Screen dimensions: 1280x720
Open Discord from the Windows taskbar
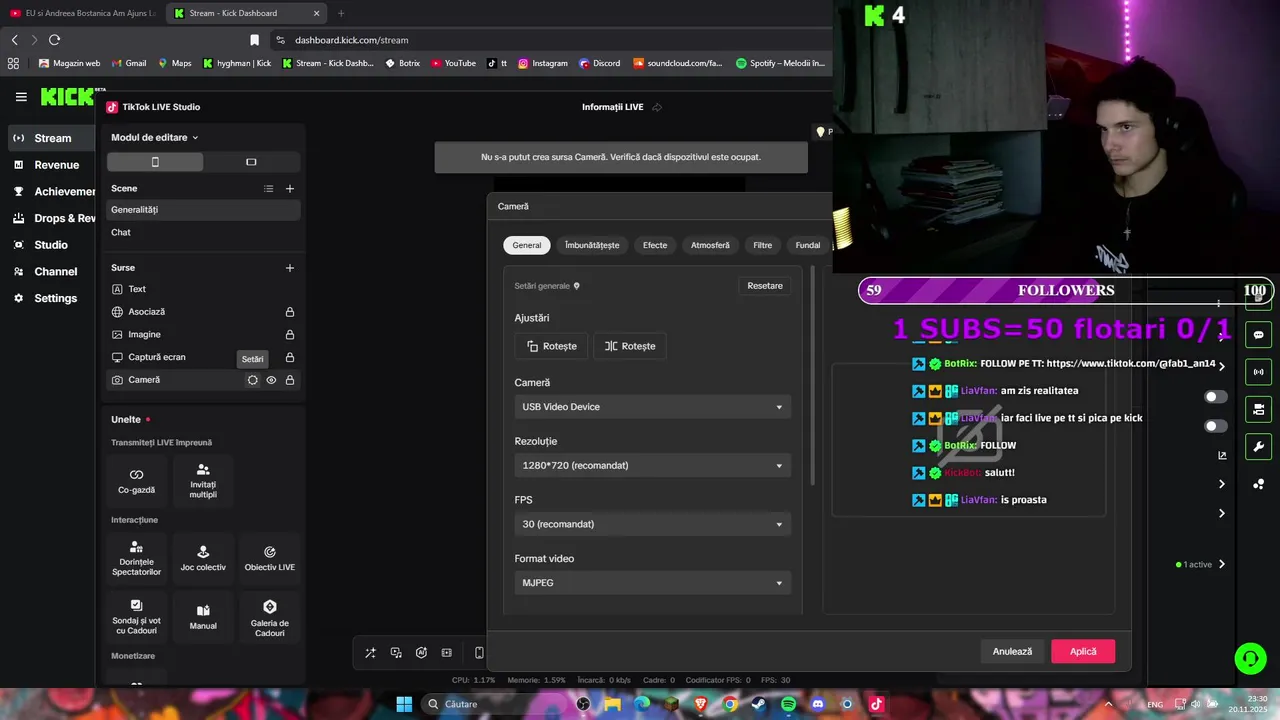click(818, 704)
